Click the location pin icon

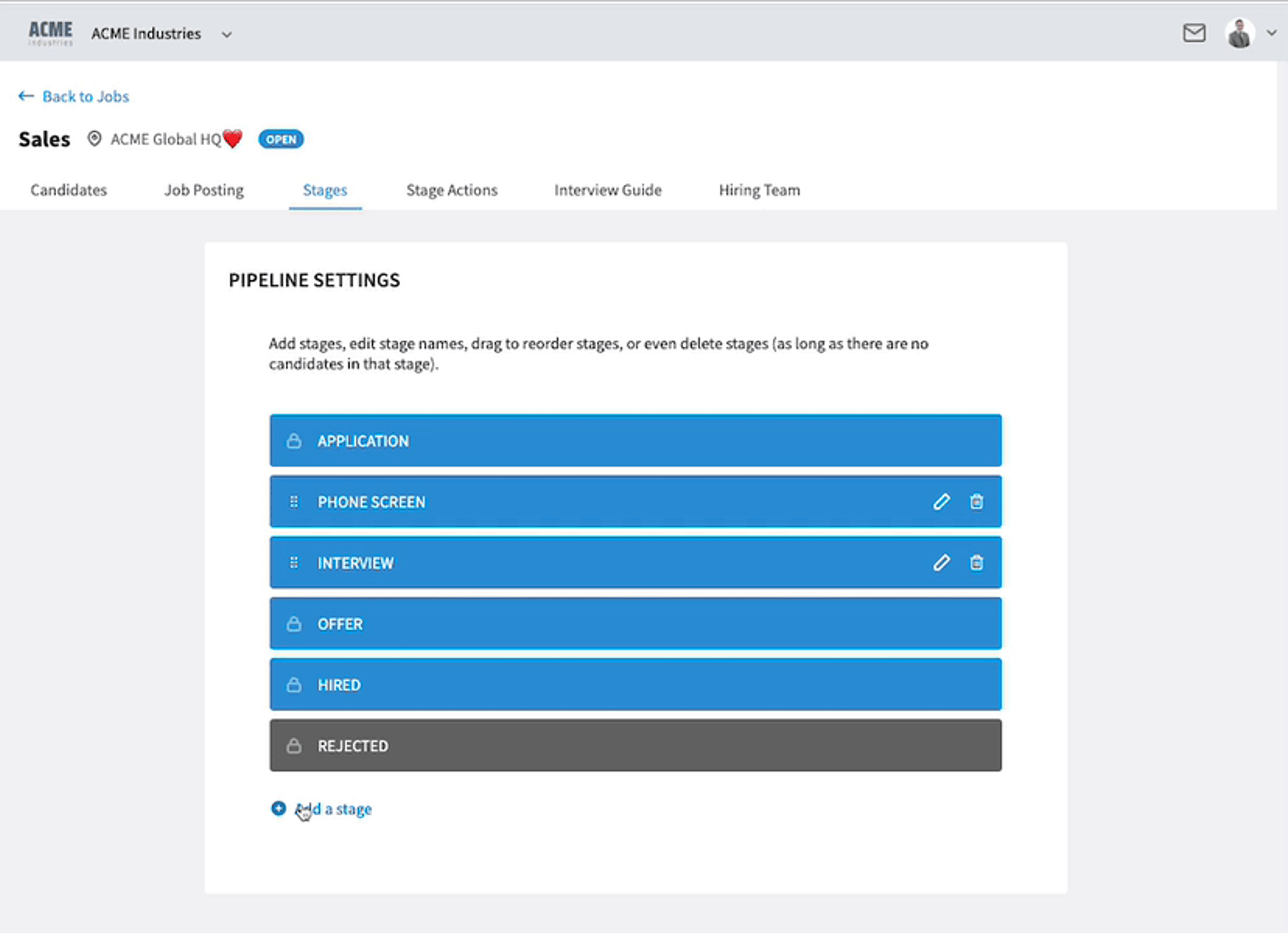[94, 138]
